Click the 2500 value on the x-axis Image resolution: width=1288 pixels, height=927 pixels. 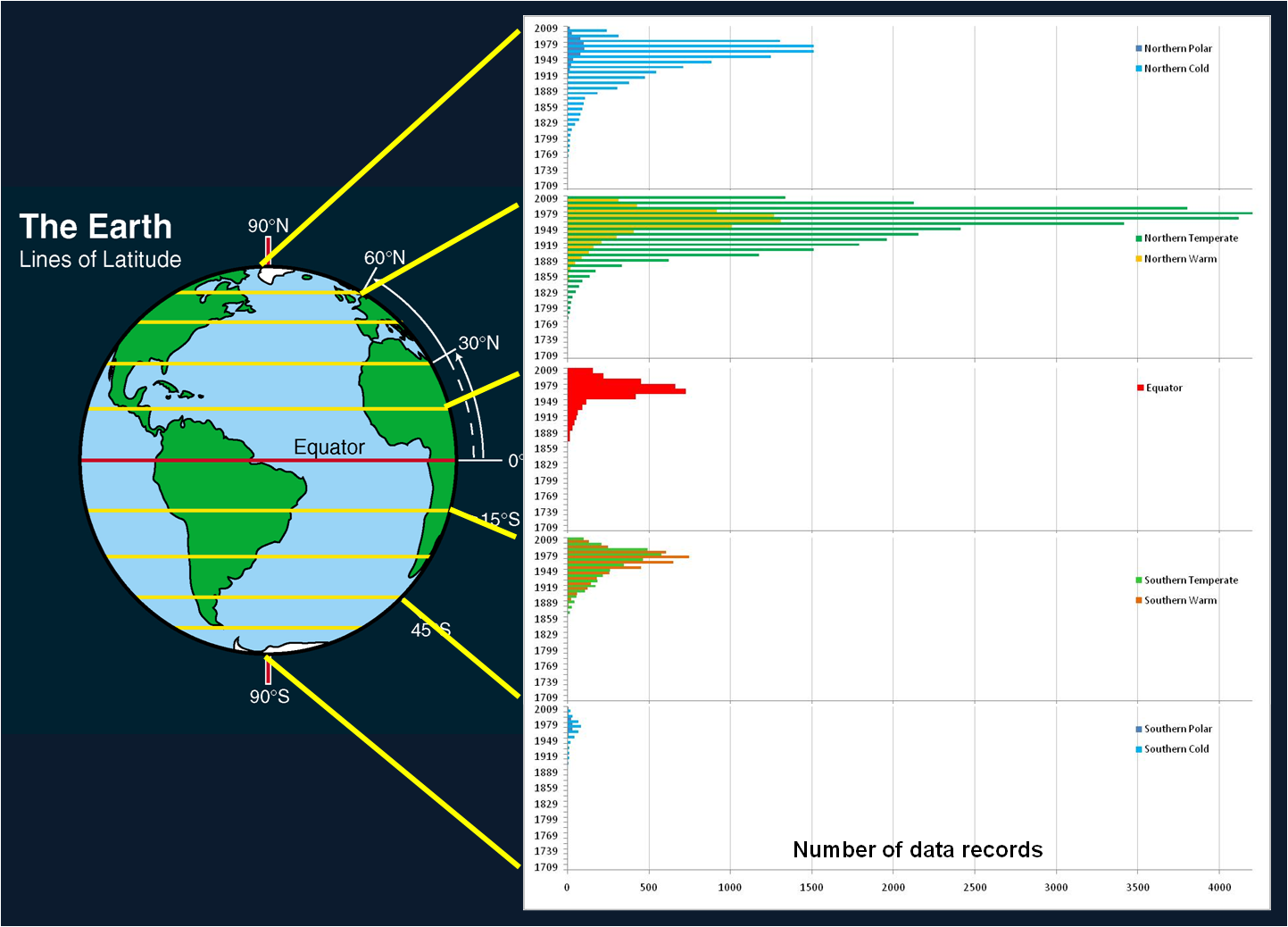(975, 887)
